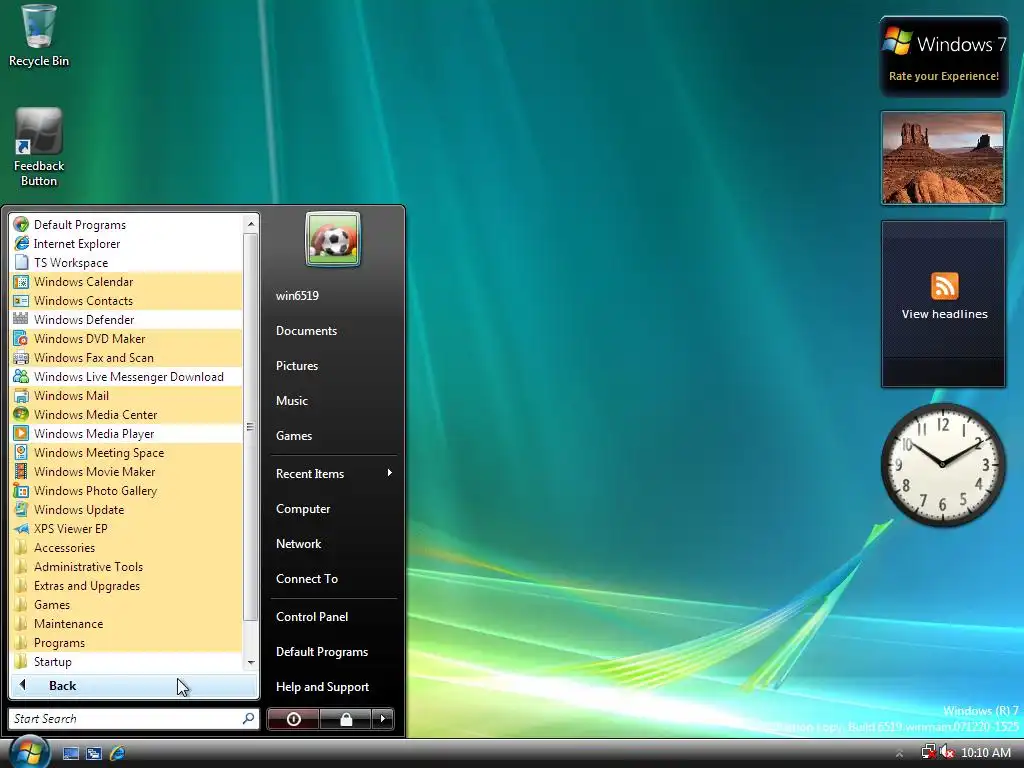Image resolution: width=1024 pixels, height=768 pixels.
Task: Open Default Programs in the right pane
Action: [334, 652]
